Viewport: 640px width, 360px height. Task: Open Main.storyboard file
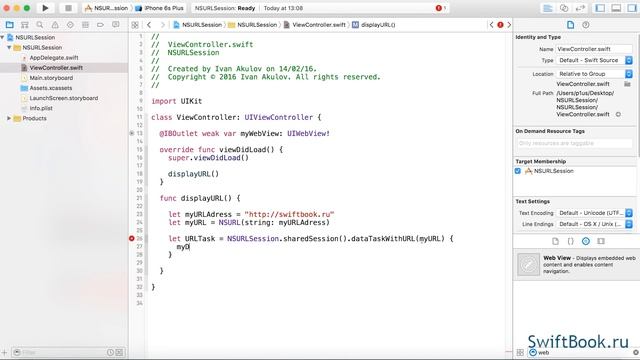coord(51,78)
